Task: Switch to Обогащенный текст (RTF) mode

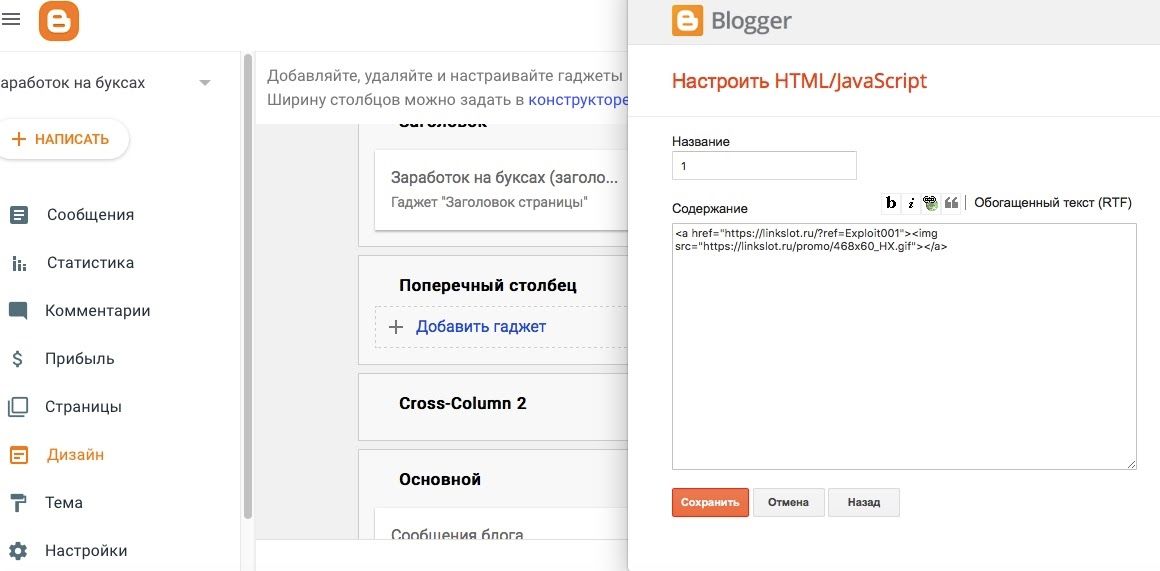Action: (x=1053, y=203)
